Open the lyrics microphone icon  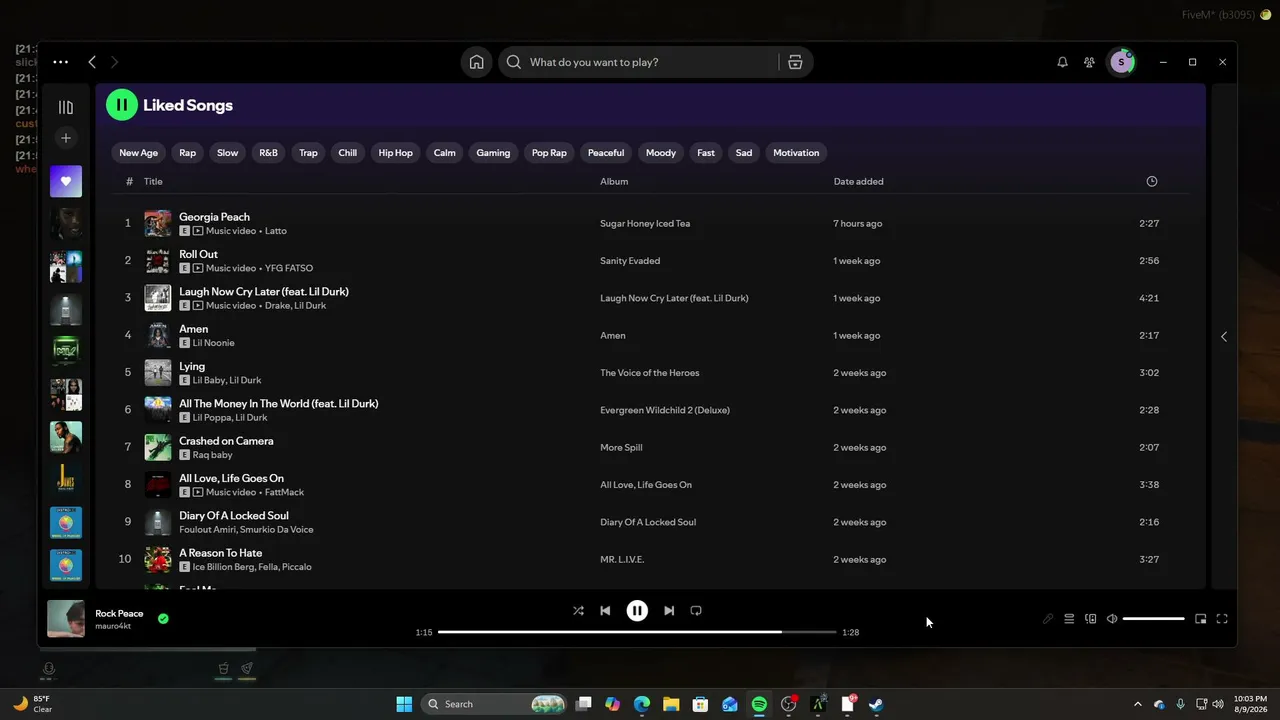click(1048, 619)
